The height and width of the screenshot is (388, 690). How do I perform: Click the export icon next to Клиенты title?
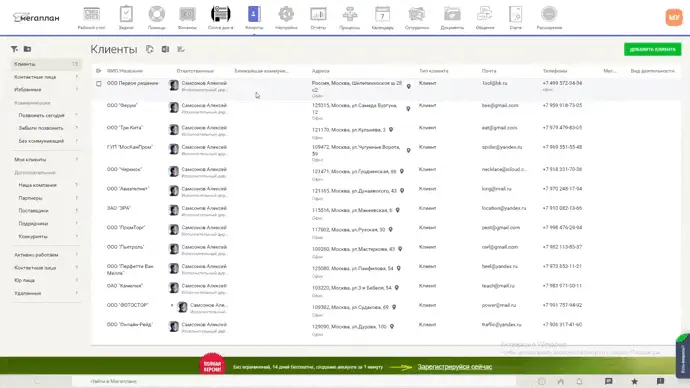(165, 49)
